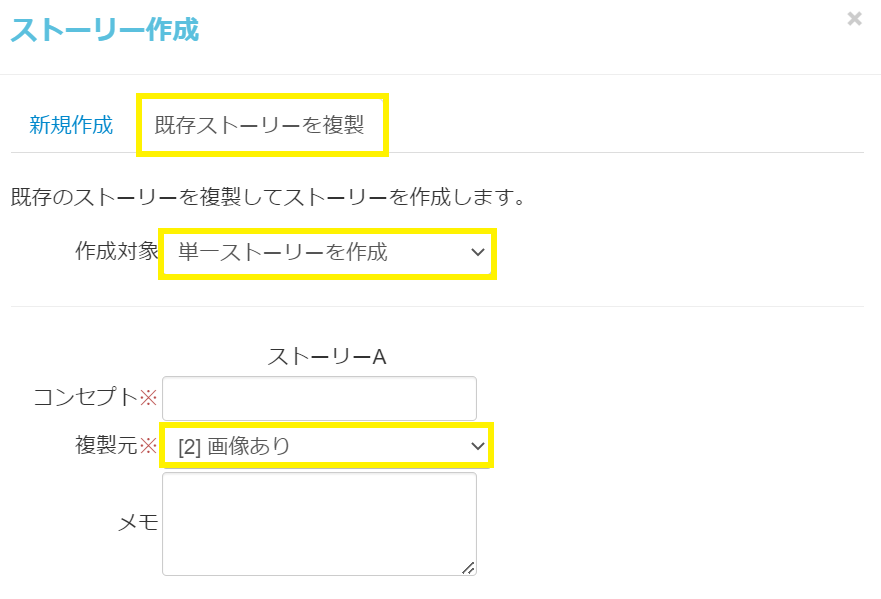Click the コンセプト field label
Viewport: 881px width, 599px height.
(85, 398)
